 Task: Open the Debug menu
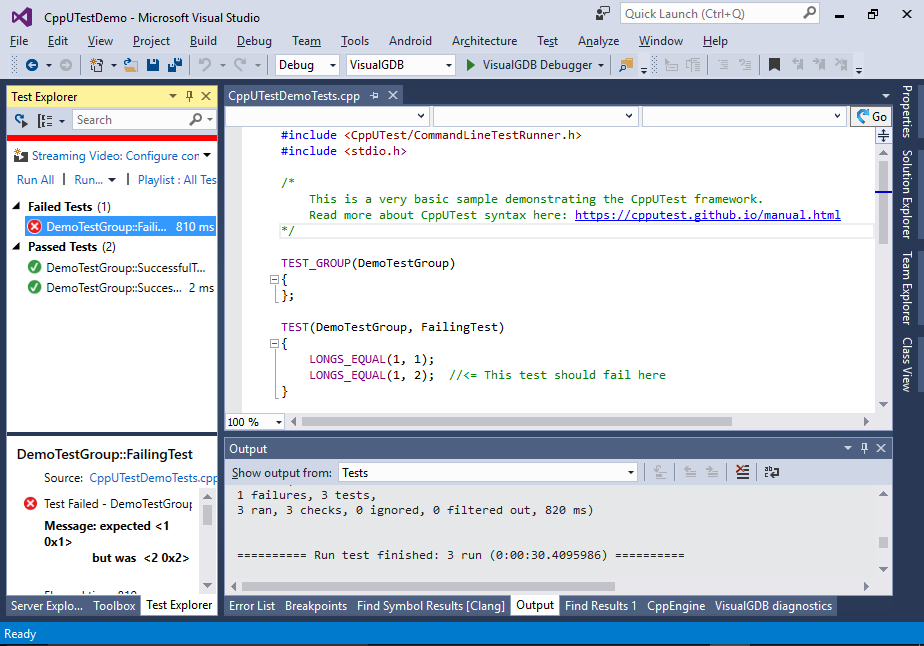click(254, 41)
